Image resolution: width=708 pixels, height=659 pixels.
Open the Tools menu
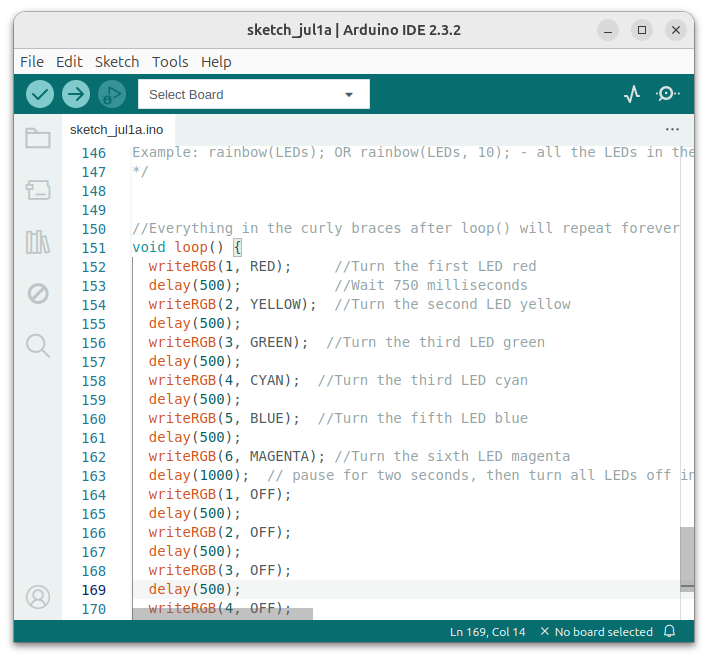tap(170, 62)
